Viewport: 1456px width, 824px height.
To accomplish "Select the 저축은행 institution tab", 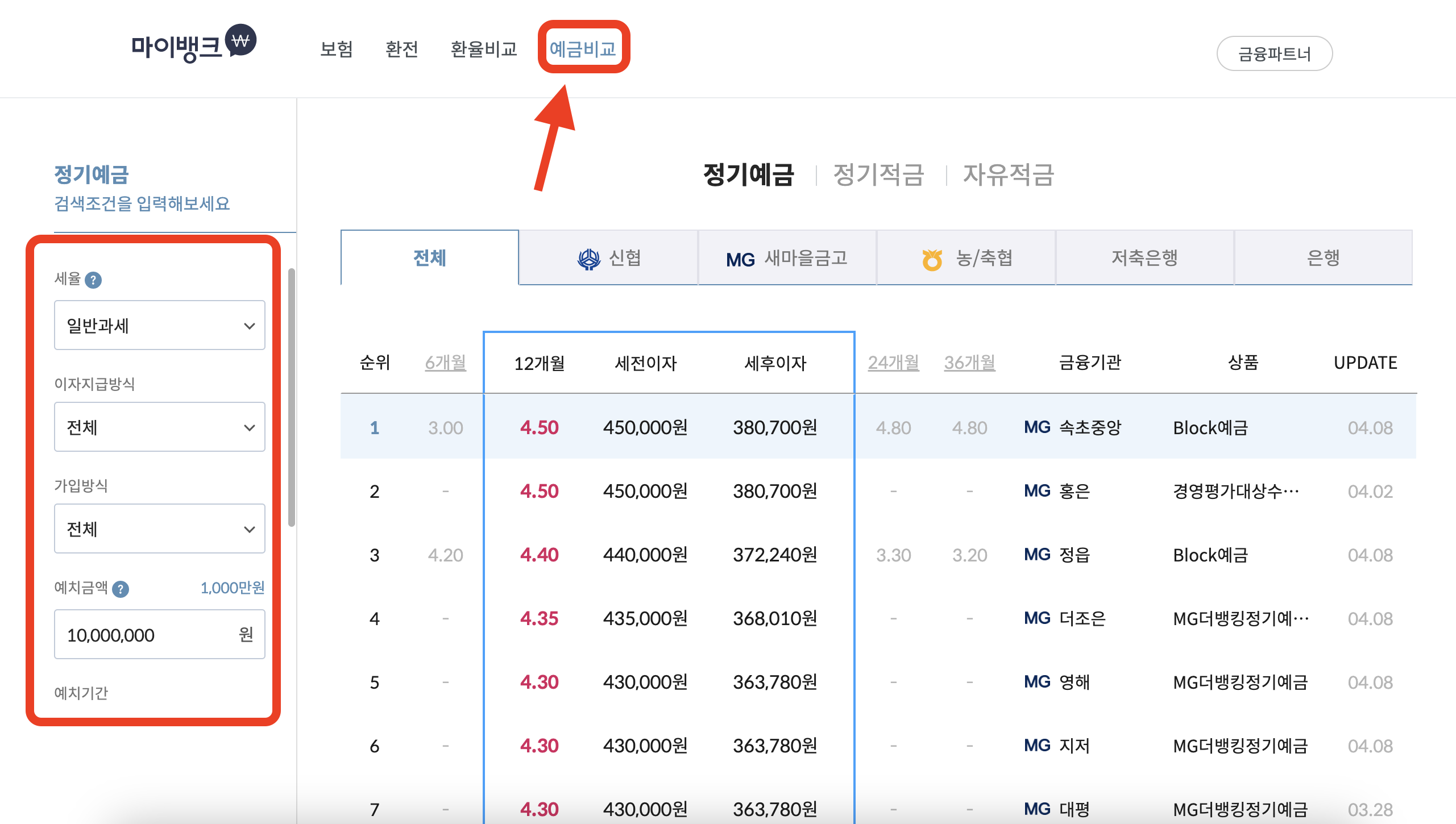I will [1144, 259].
